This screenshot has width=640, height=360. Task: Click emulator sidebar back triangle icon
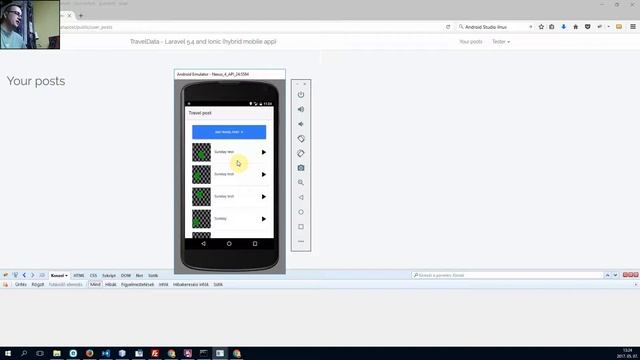pyautogui.click(x=301, y=197)
